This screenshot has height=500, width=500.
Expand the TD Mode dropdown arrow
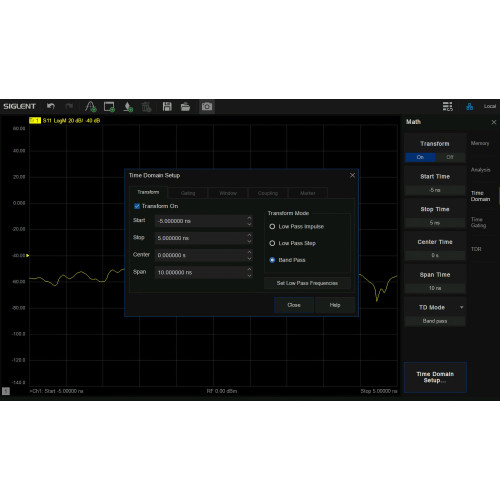click(x=462, y=307)
